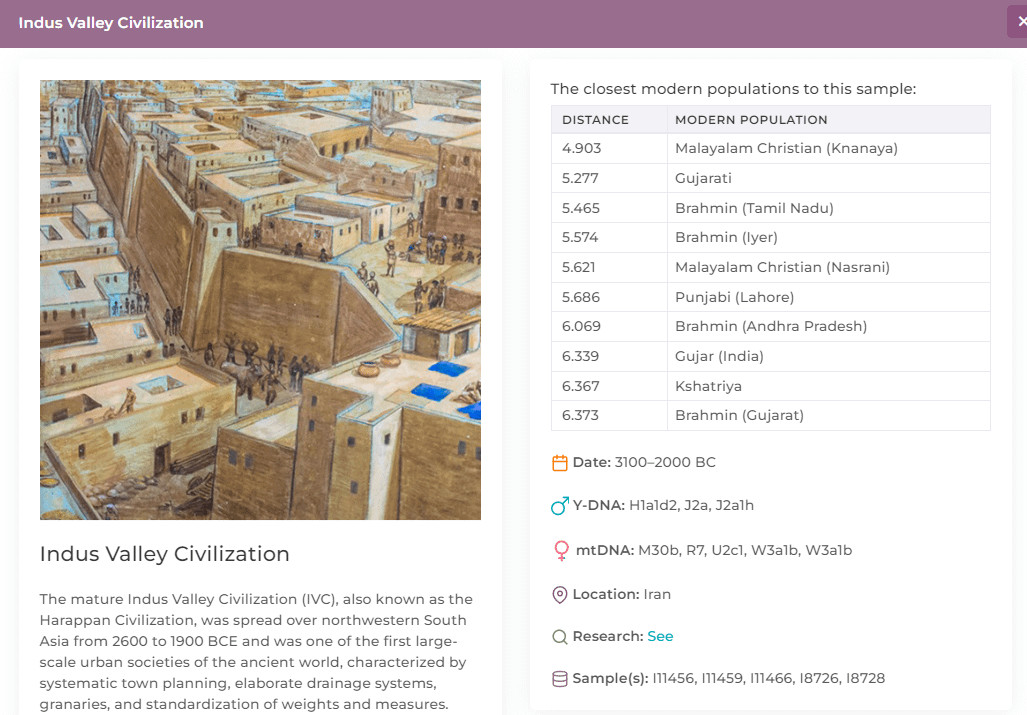Click the Location value Iran
The height and width of the screenshot is (715, 1027).
(x=657, y=595)
